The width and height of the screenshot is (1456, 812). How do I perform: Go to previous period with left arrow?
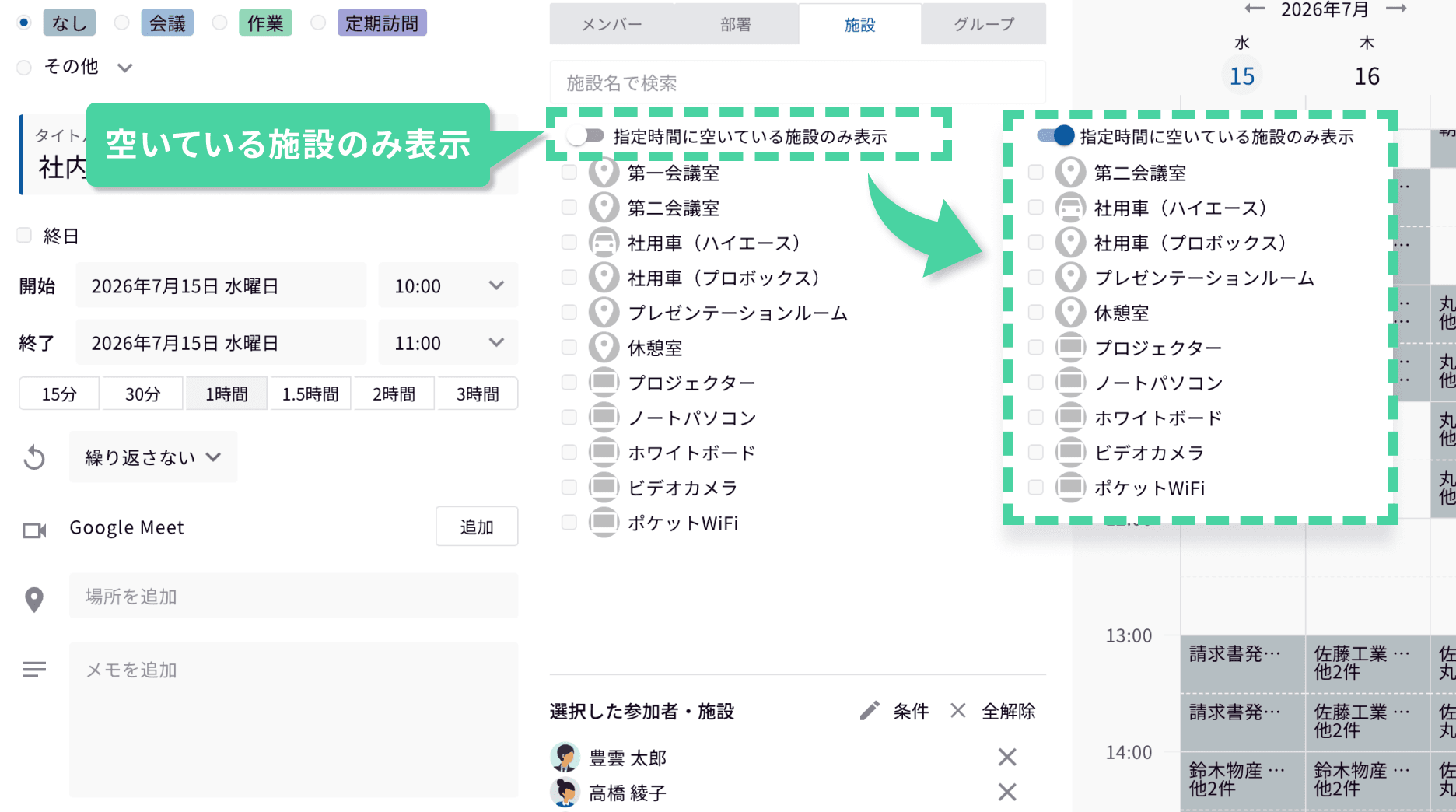[x=1255, y=9]
